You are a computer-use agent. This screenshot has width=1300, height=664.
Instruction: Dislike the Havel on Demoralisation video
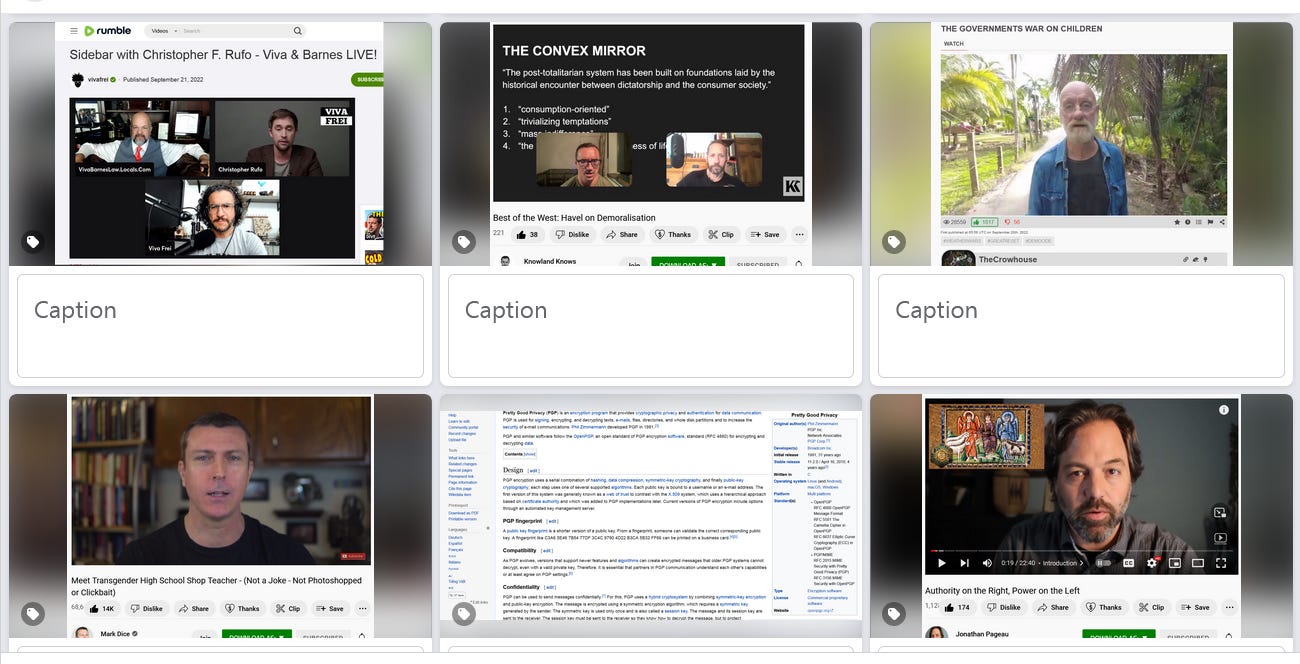click(571, 234)
